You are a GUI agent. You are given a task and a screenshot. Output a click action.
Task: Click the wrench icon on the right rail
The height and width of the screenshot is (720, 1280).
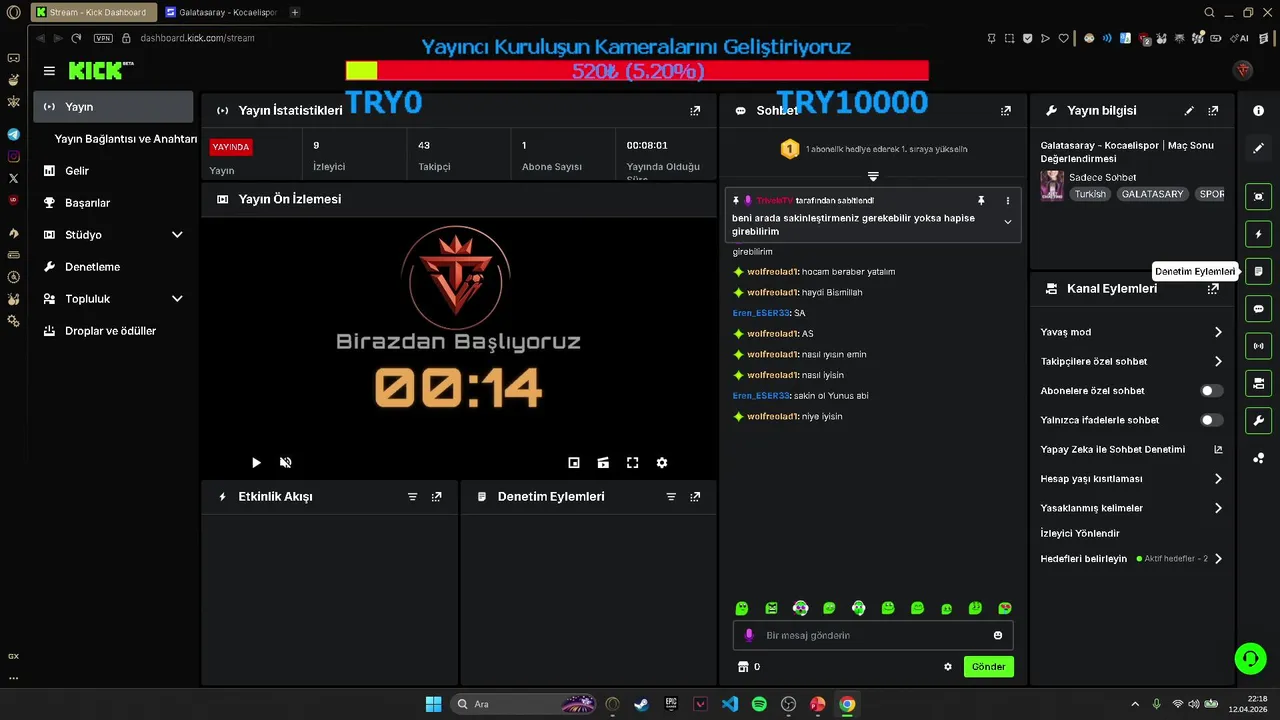click(1258, 420)
